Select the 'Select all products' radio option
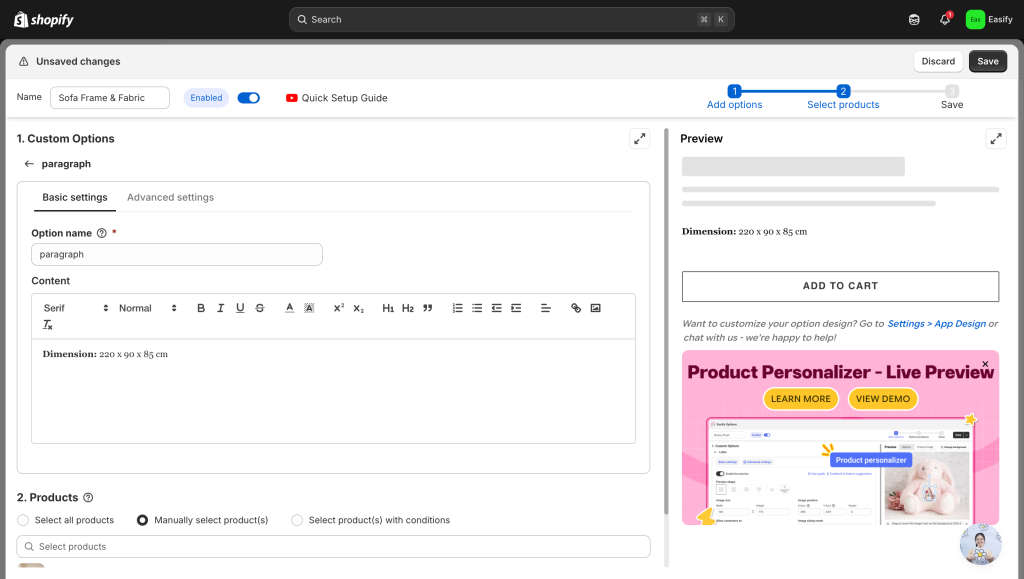Image resolution: width=1024 pixels, height=579 pixels. (23, 520)
